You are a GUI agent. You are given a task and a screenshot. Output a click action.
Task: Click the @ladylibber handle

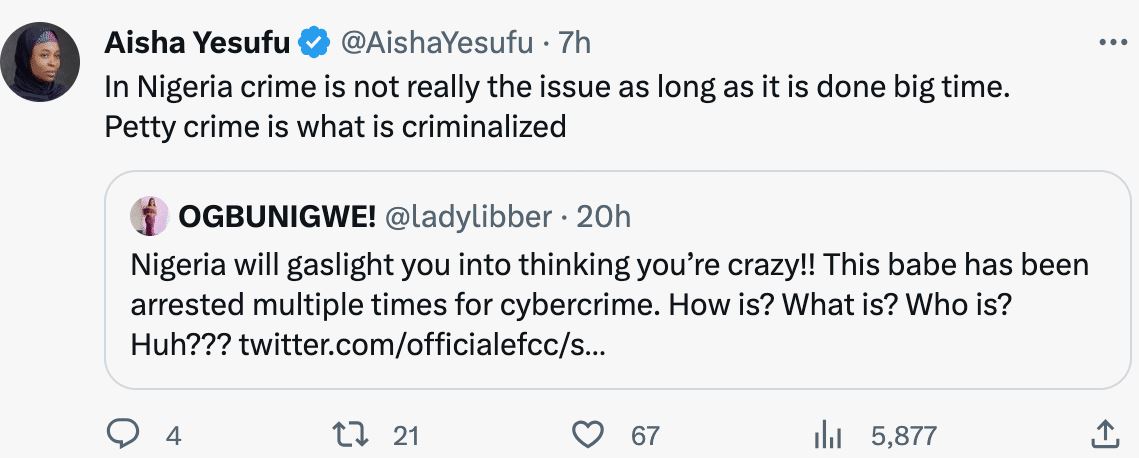[467, 216]
